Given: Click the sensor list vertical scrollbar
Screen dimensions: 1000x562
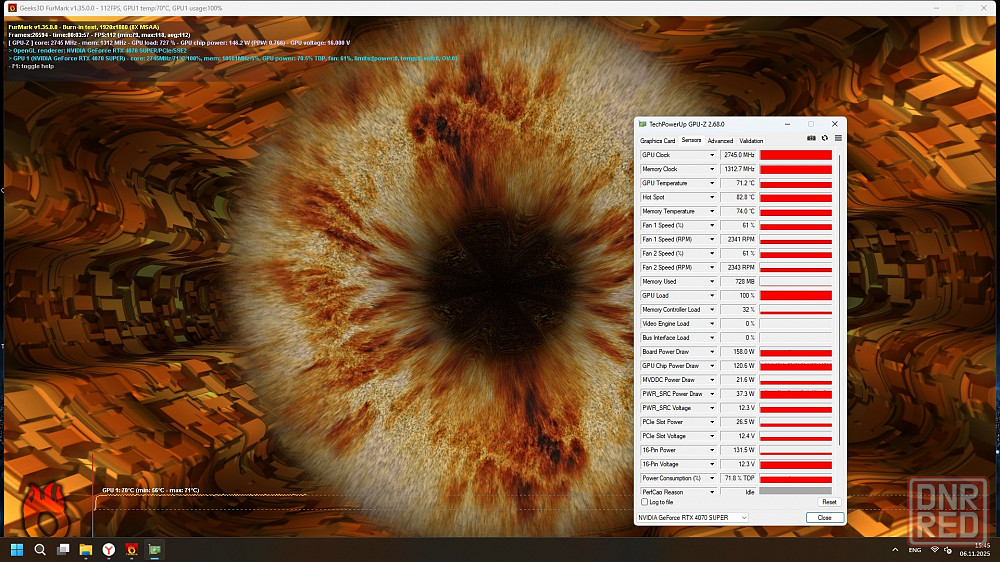Looking at the screenshot, I should 840,300.
